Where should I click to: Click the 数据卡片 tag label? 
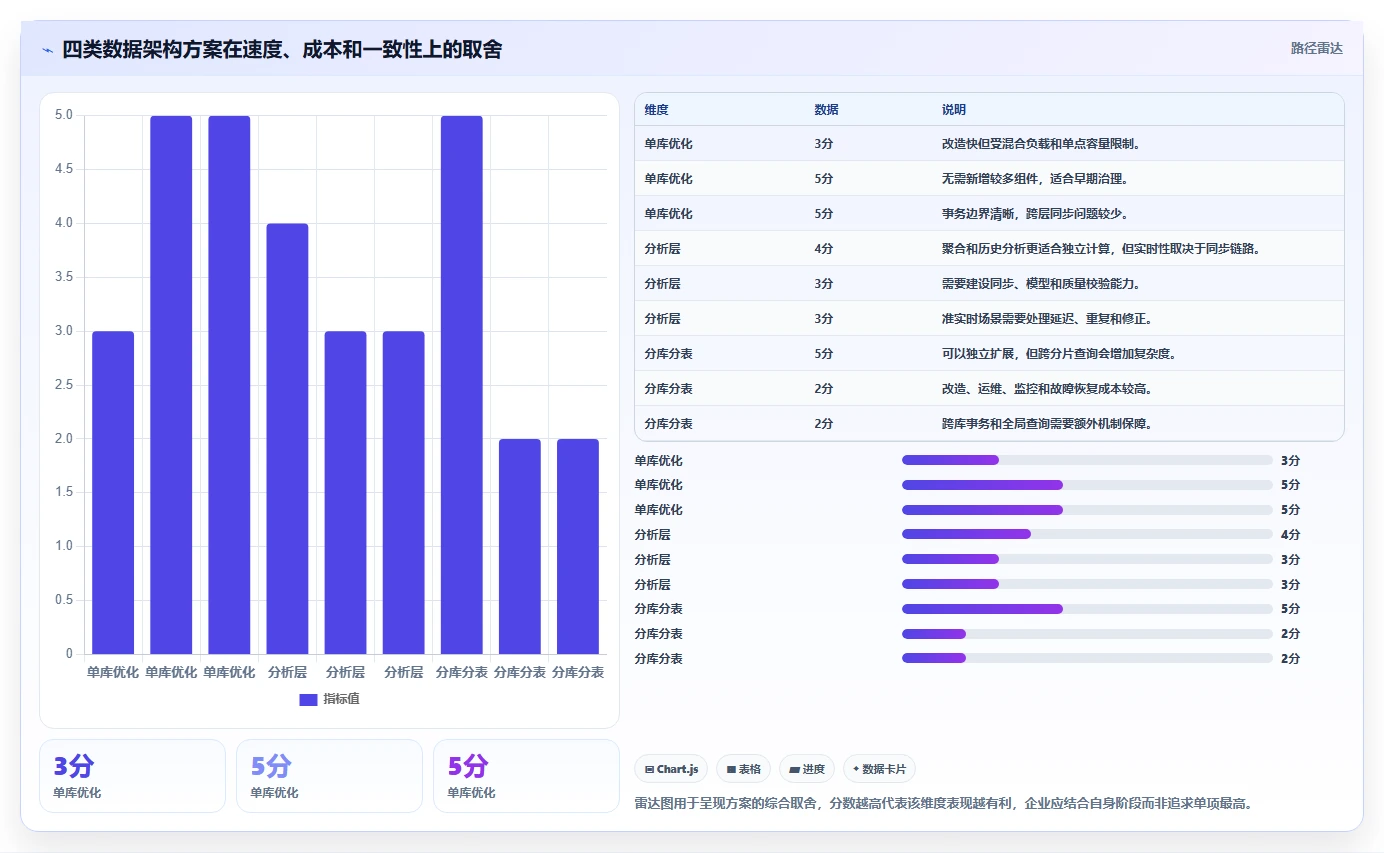coord(884,769)
